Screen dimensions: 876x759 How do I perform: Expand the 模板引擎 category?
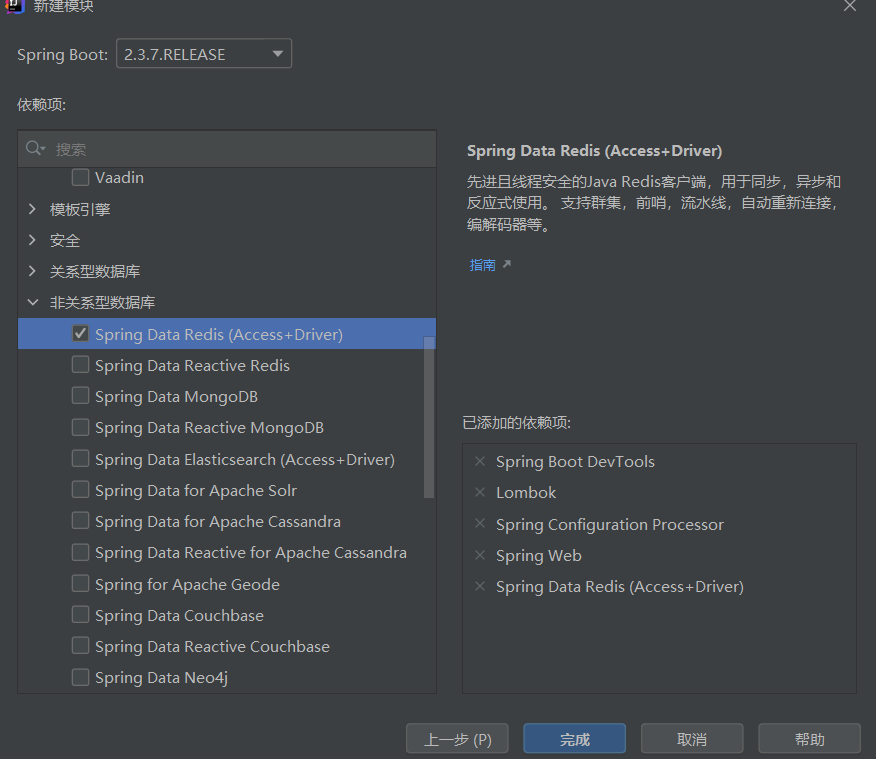[x=32, y=209]
